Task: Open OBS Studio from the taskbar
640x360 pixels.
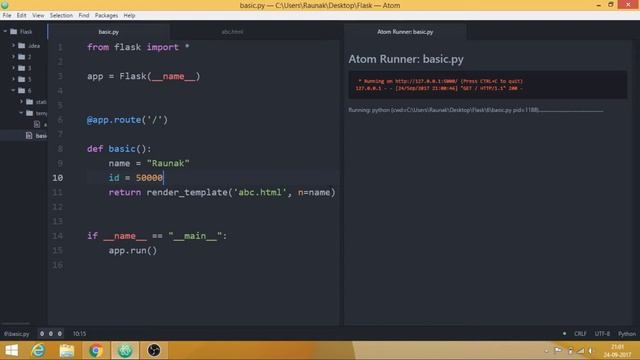Action: point(154,350)
